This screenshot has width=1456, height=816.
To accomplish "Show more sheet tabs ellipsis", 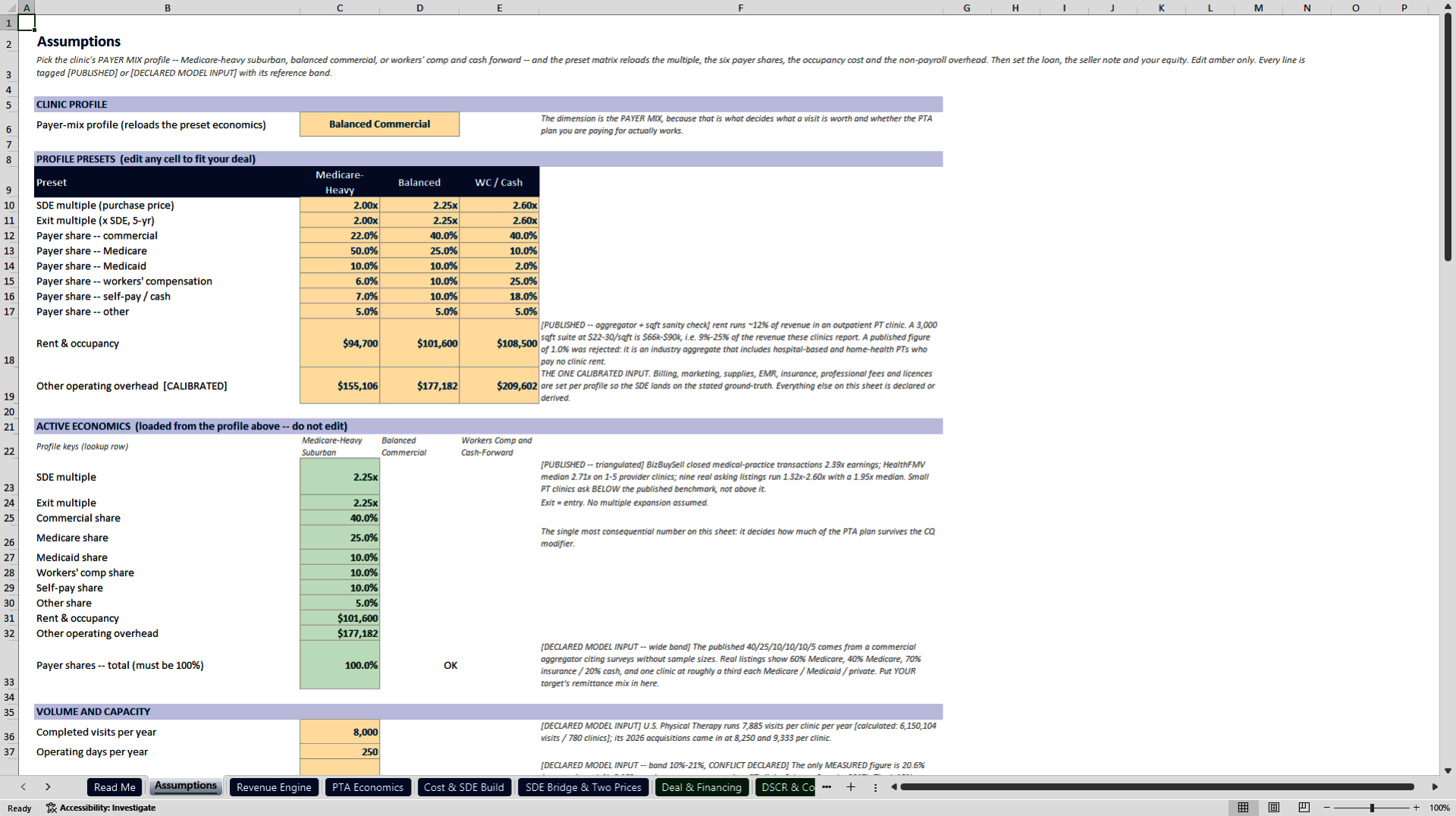I will (827, 787).
